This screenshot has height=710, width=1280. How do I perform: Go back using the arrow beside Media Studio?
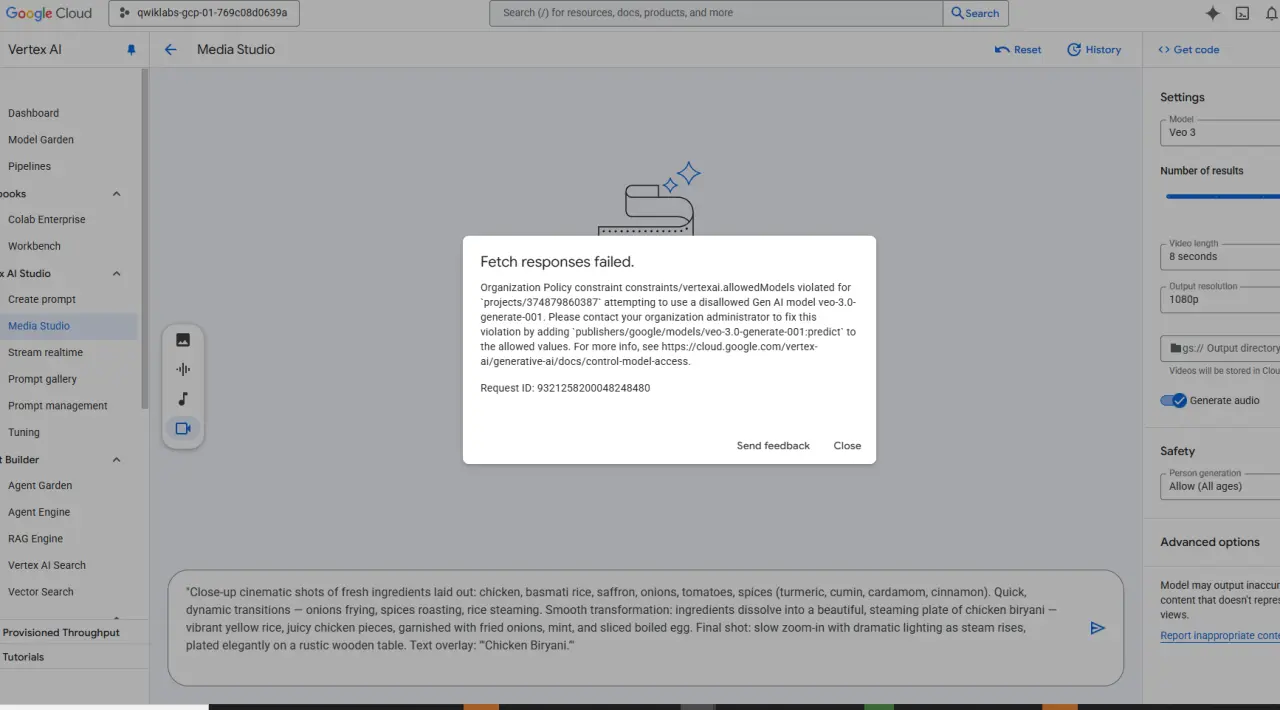(x=170, y=50)
